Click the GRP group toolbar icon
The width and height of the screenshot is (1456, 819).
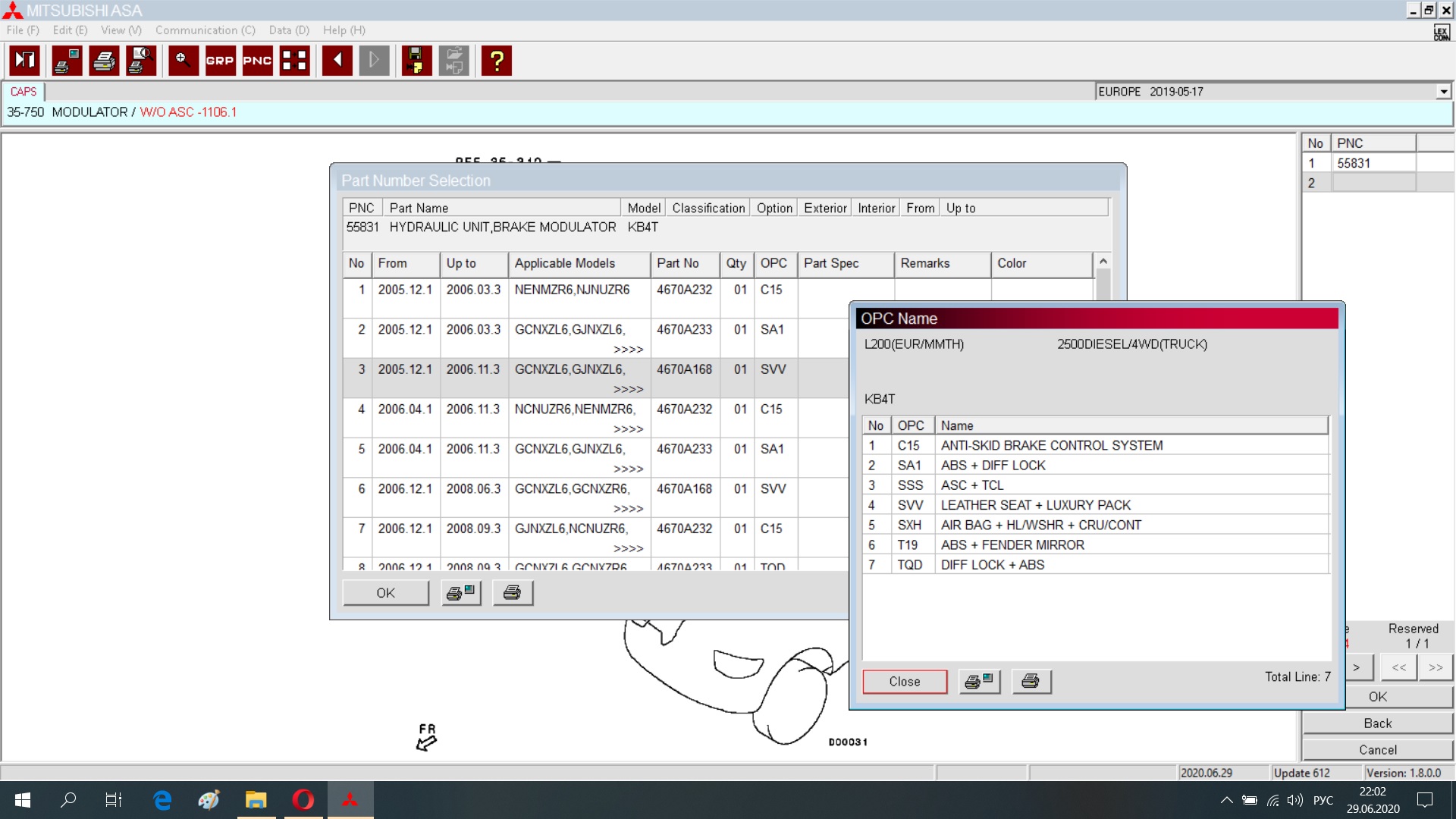click(220, 61)
